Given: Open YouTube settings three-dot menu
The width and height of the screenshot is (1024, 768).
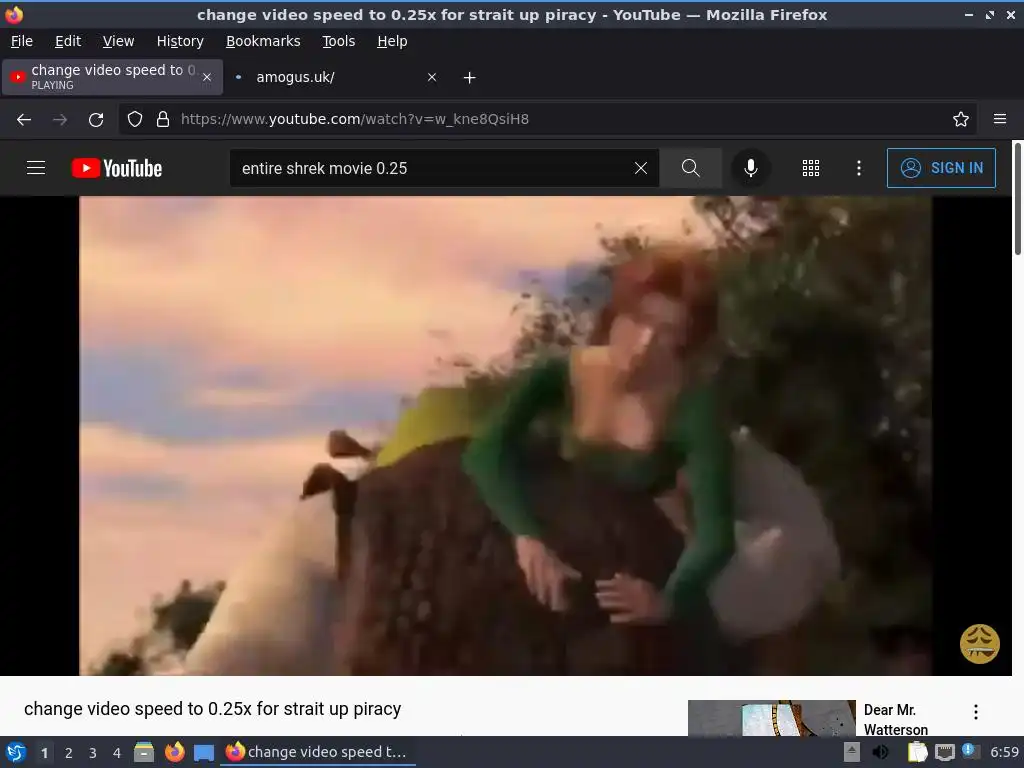Looking at the screenshot, I should [x=859, y=168].
